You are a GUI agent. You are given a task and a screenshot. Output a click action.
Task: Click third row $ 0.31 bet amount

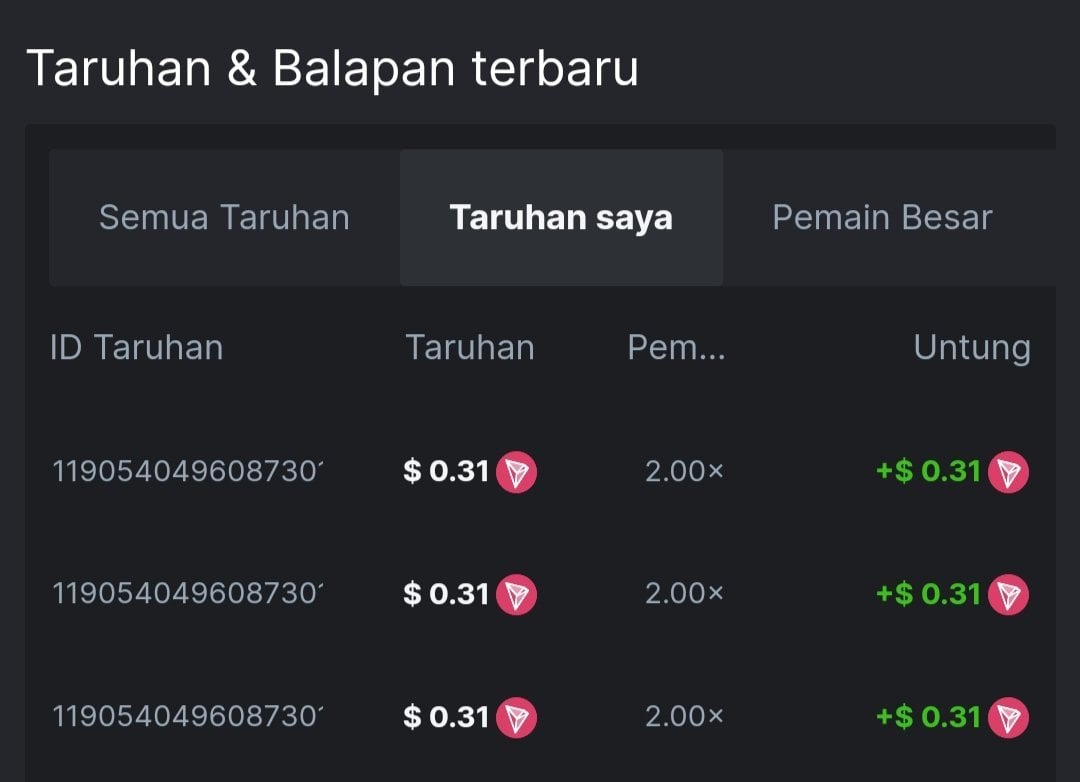pos(446,718)
